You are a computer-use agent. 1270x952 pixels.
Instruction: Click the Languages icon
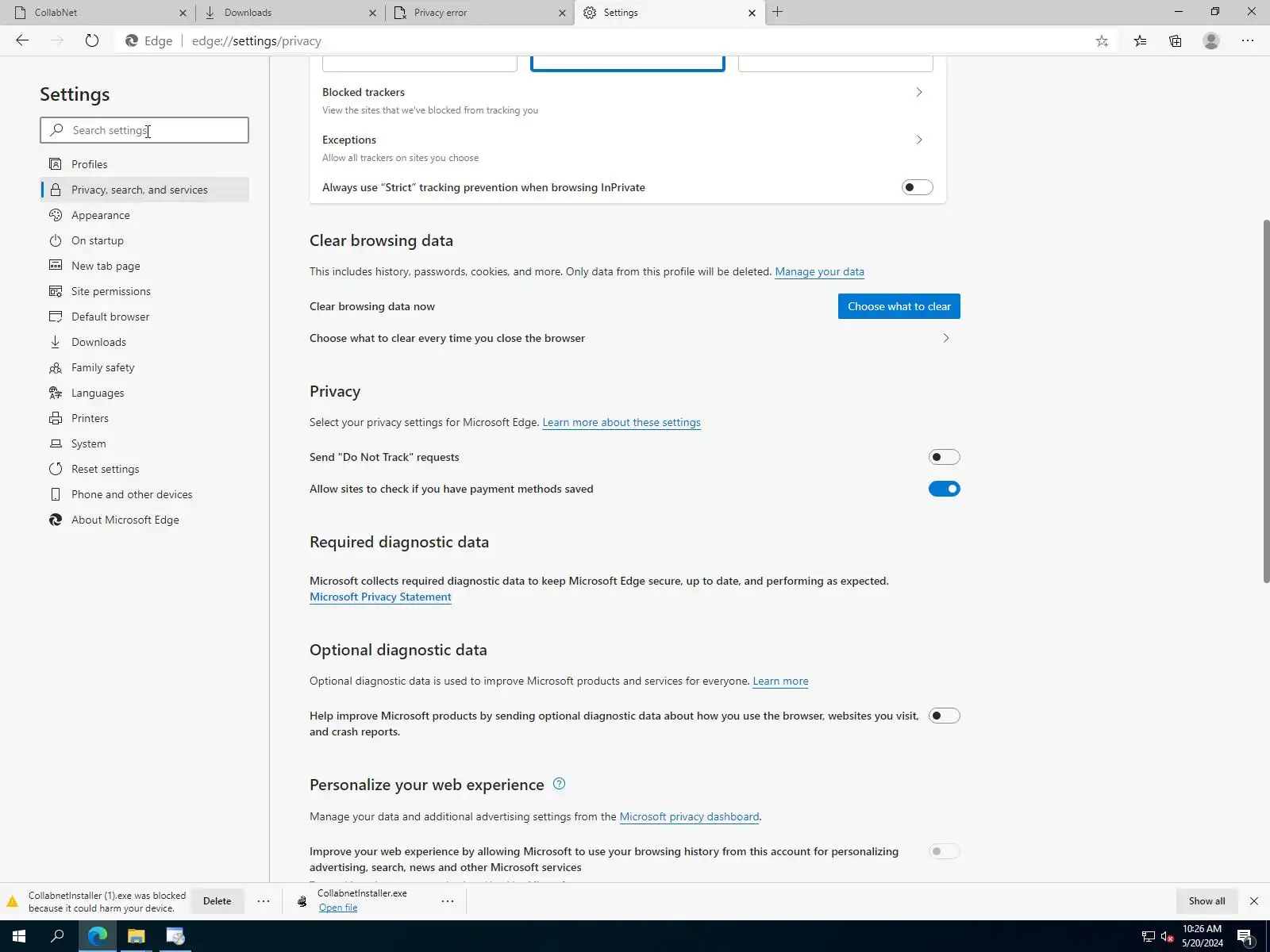56,393
